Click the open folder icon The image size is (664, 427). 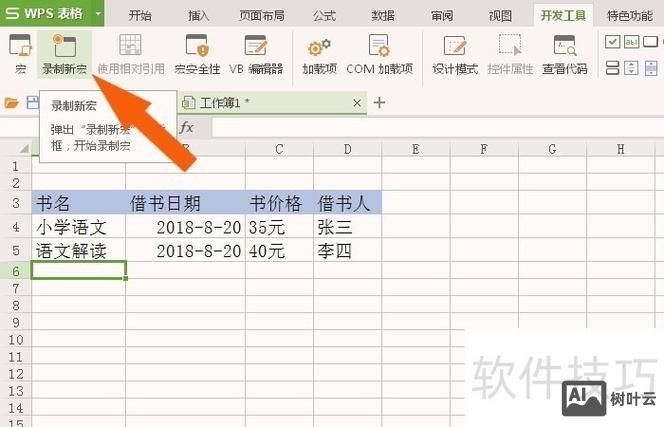tap(11, 103)
